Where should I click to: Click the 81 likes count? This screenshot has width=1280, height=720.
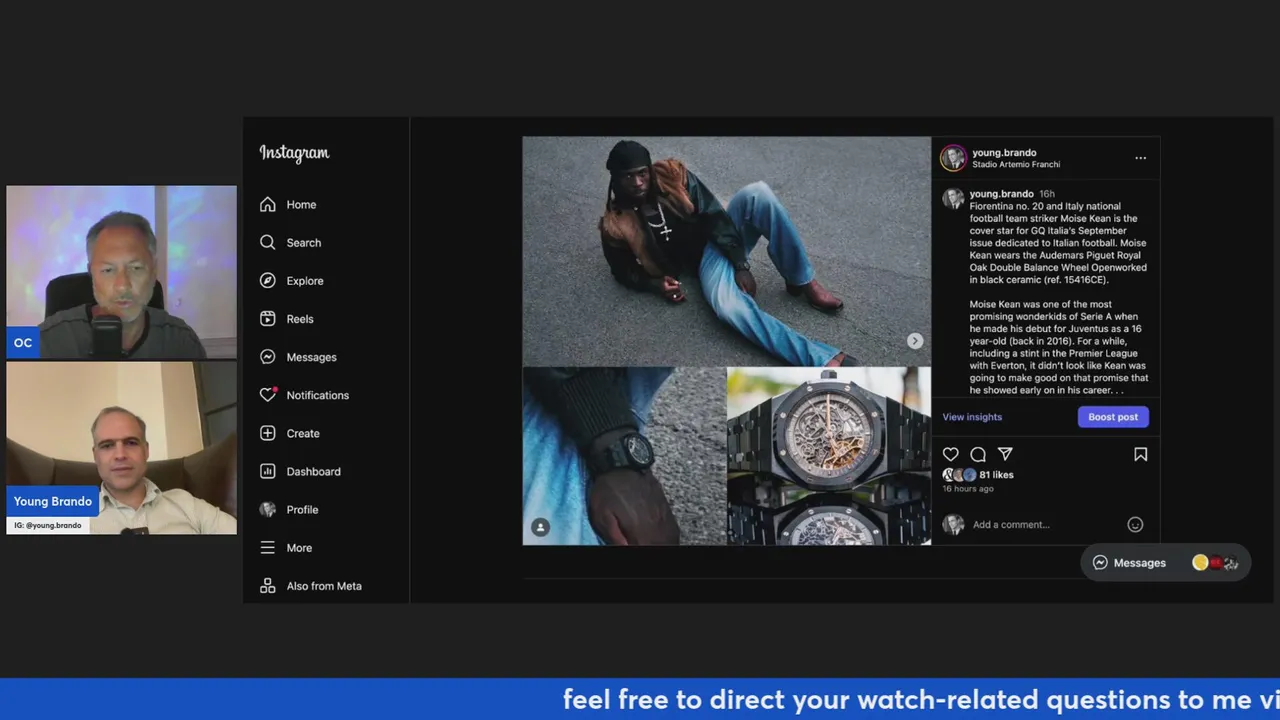click(x=996, y=475)
